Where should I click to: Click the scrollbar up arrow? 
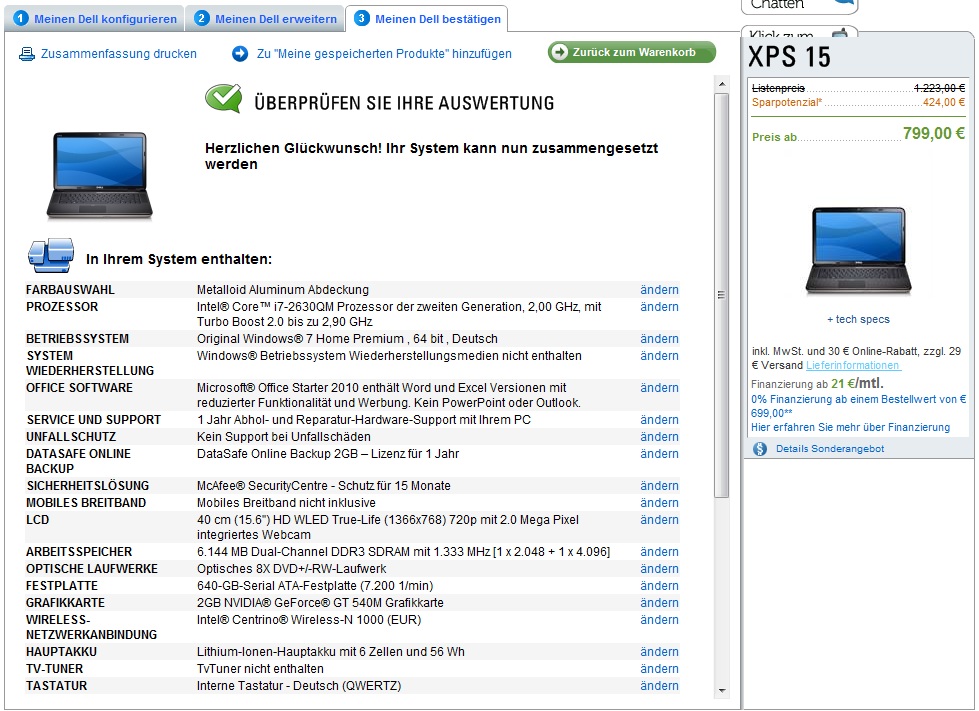pyautogui.click(x=722, y=84)
